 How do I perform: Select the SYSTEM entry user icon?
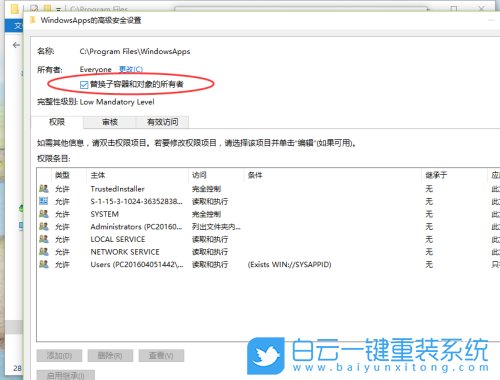tap(44, 214)
